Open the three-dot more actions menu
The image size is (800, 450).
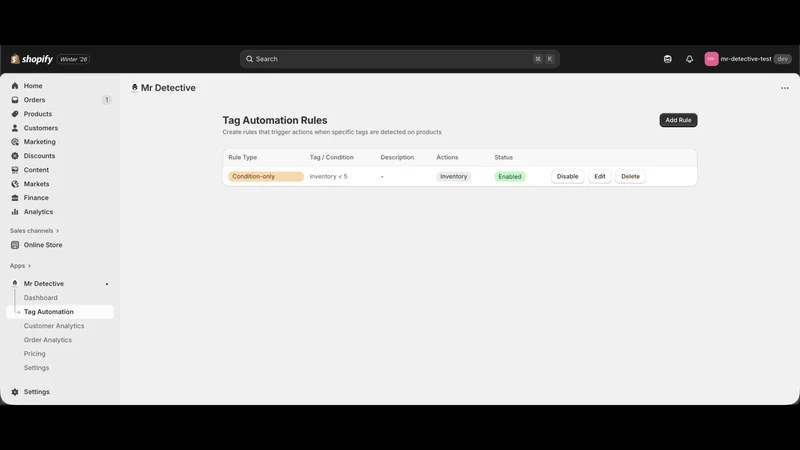785,88
